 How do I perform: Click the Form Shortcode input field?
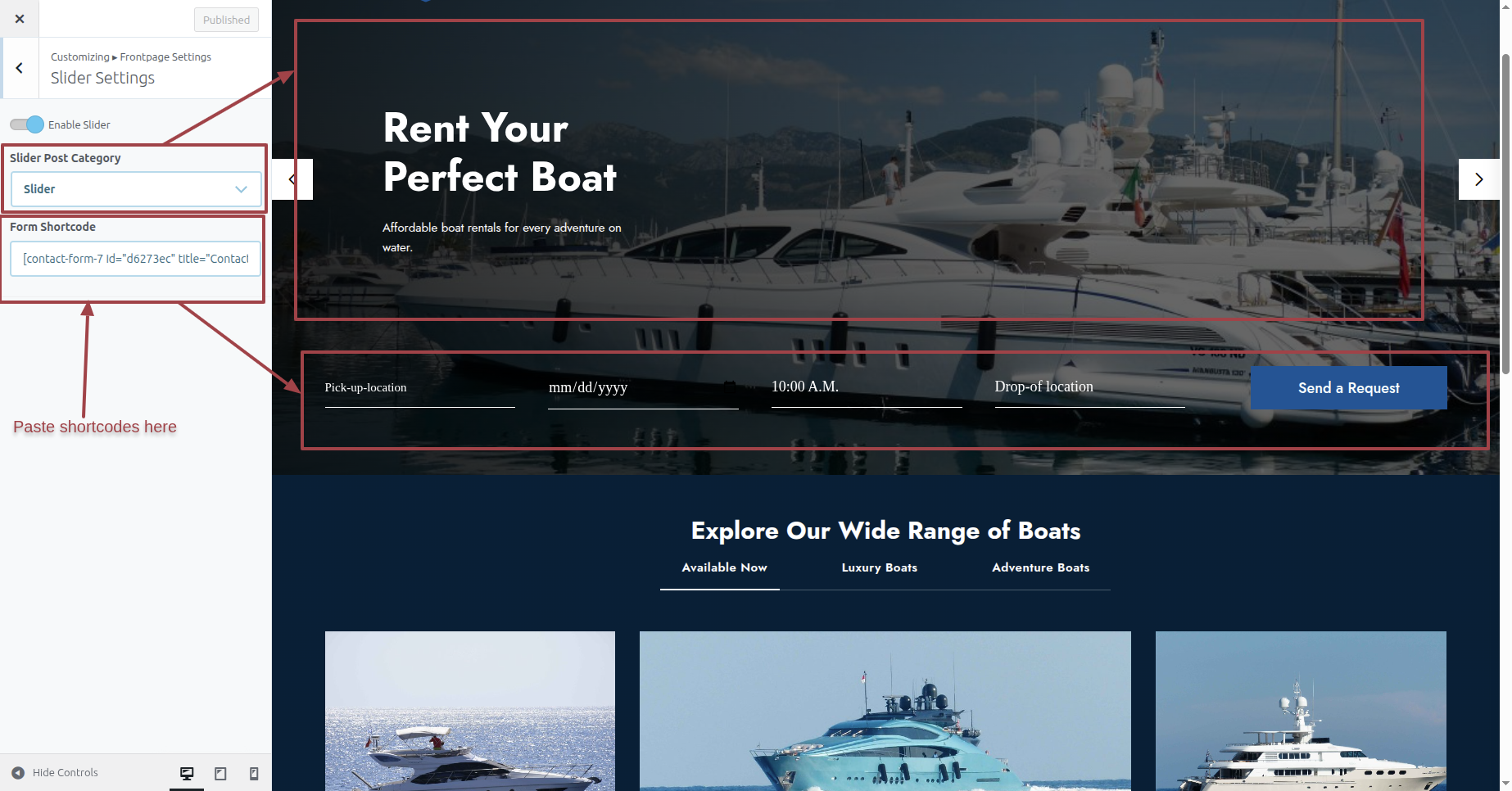(x=136, y=259)
